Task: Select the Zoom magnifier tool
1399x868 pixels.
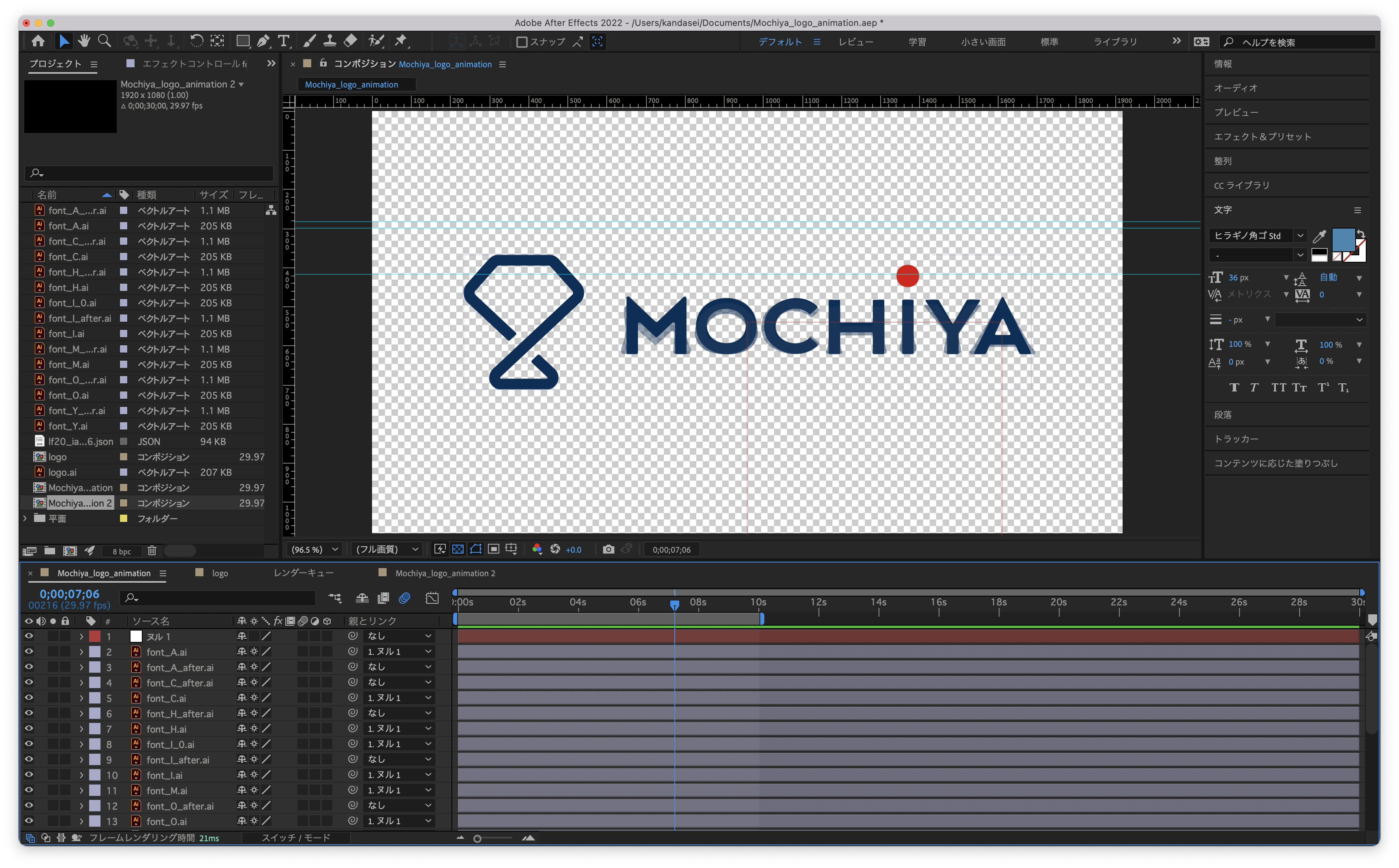Action: (104, 41)
